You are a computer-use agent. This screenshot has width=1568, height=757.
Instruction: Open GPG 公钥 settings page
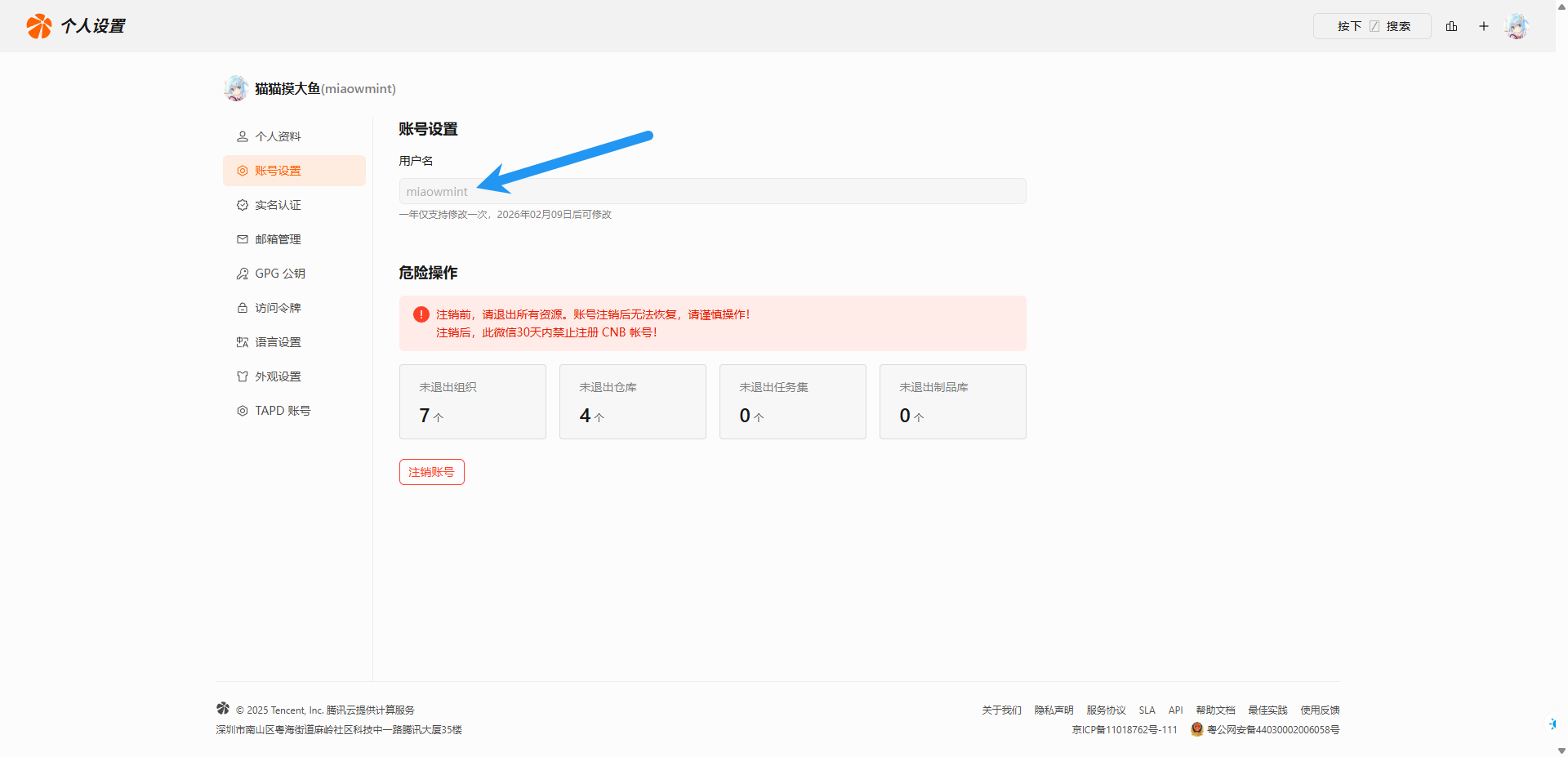click(x=279, y=274)
